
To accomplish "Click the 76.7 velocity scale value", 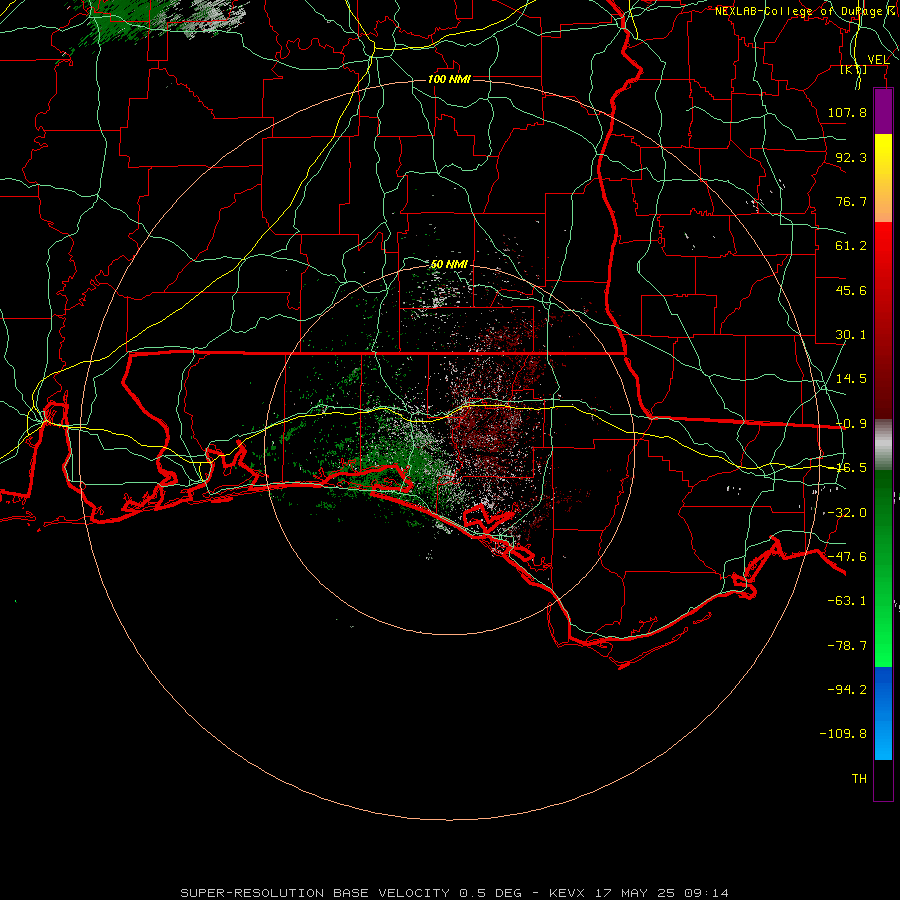I will coord(851,201).
